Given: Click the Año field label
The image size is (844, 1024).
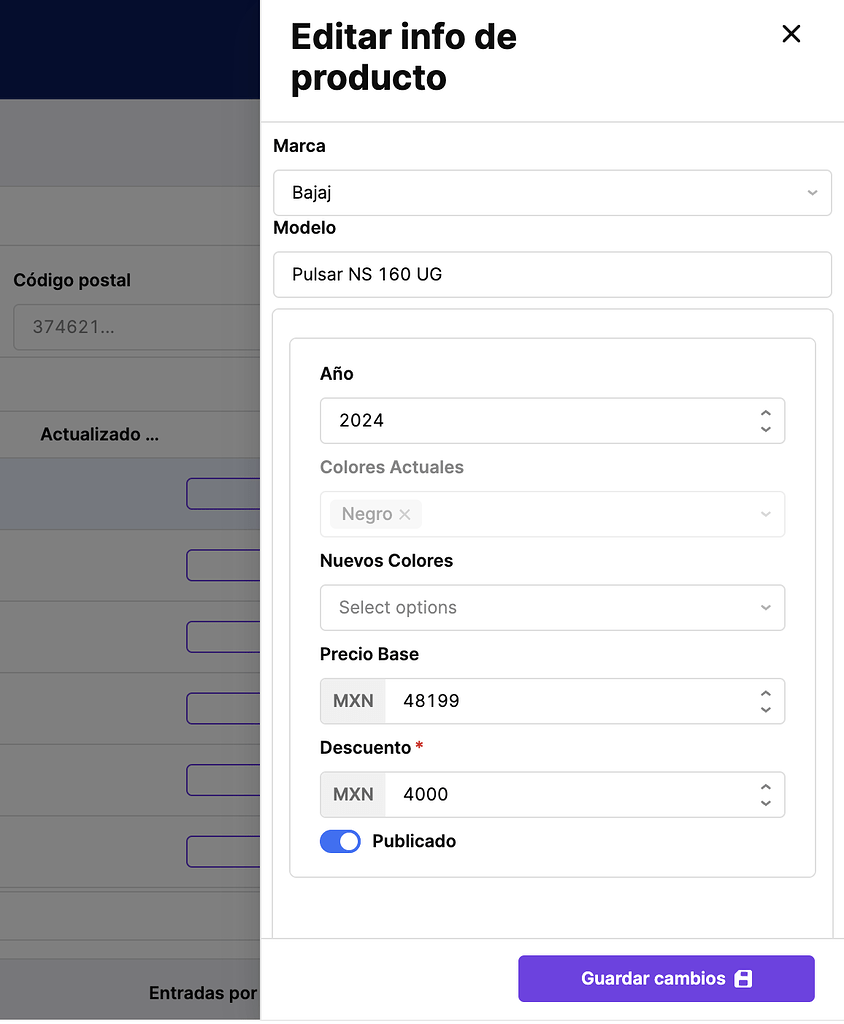Looking at the screenshot, I should [x=336, y=374].
